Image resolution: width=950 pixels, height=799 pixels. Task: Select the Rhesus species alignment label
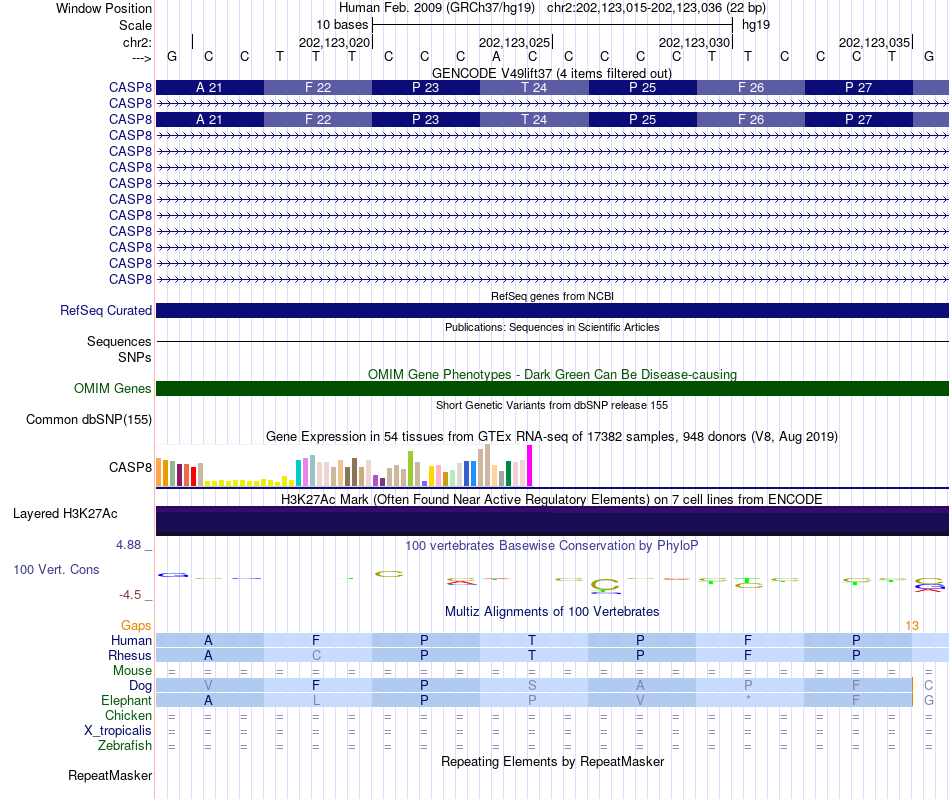[x=130, y=655]
